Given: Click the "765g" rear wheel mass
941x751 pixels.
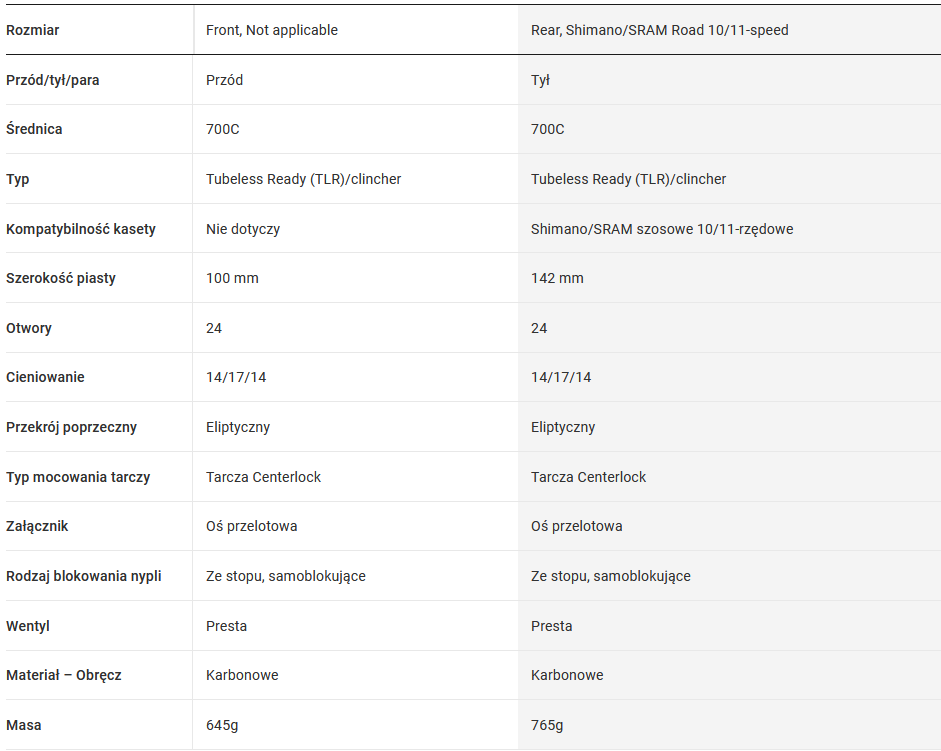Looking at the screenshot, I should click(x=547, y=725).
